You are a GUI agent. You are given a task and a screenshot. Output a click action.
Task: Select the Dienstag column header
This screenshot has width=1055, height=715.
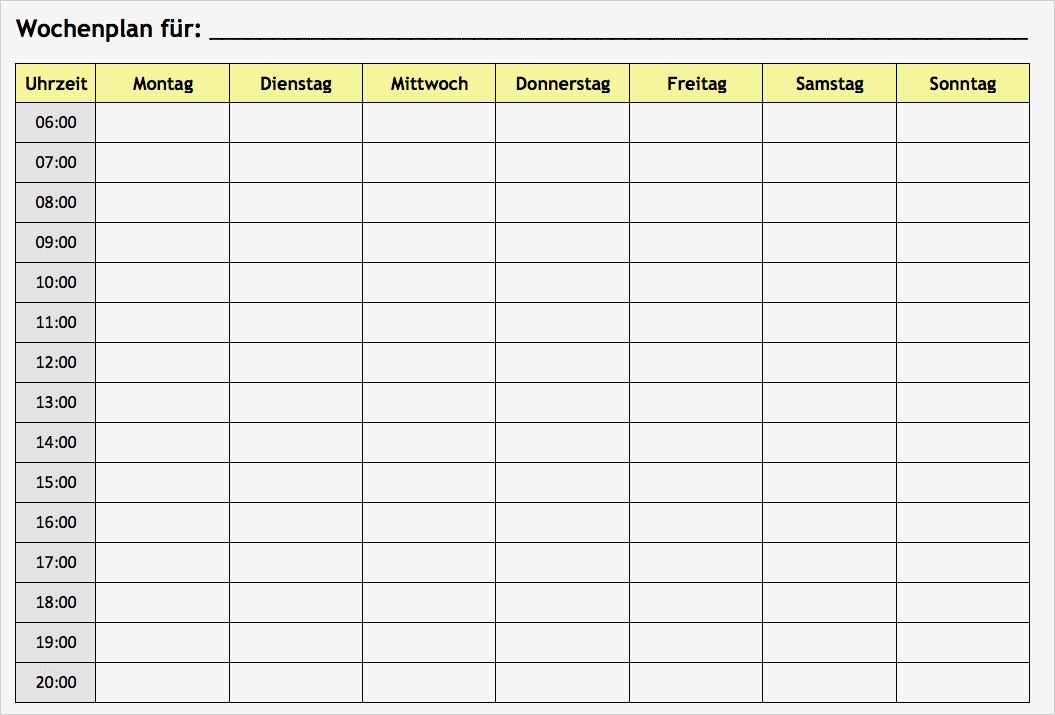296,84
